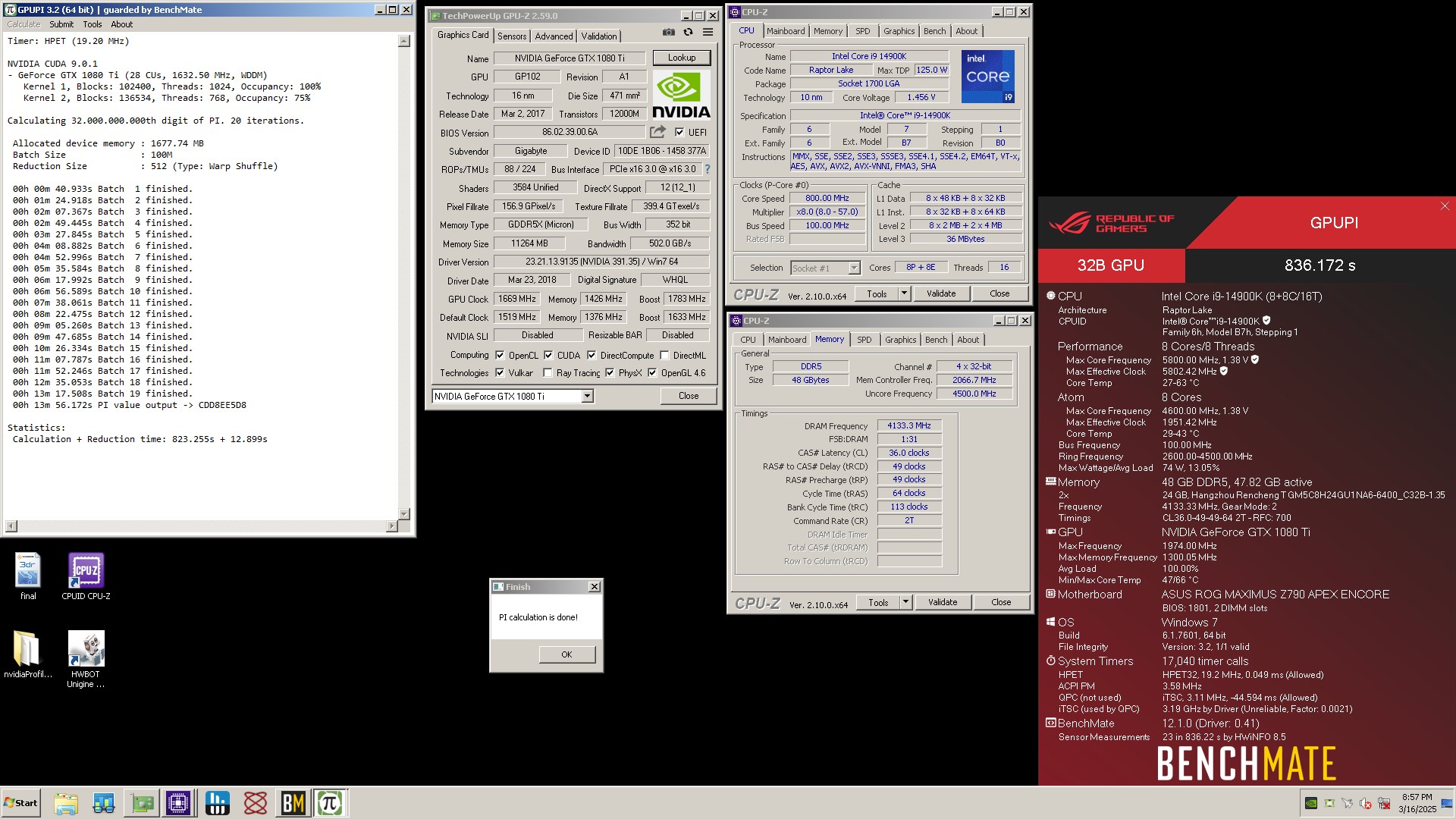Open the Validation tab in GPU-Z
This screenshot has width=1456, height=819.
pos(599,36)
